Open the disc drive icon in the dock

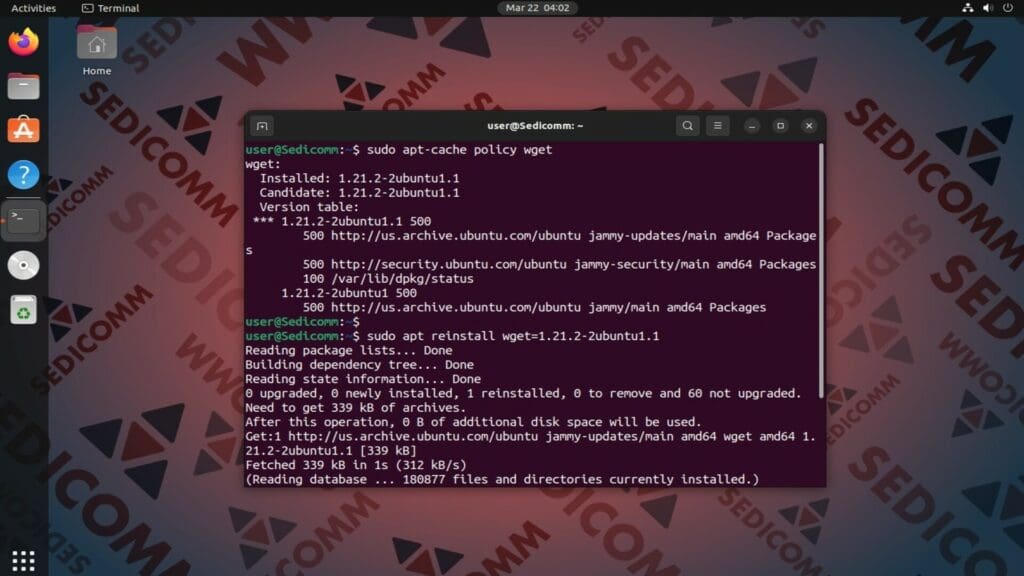24,265
